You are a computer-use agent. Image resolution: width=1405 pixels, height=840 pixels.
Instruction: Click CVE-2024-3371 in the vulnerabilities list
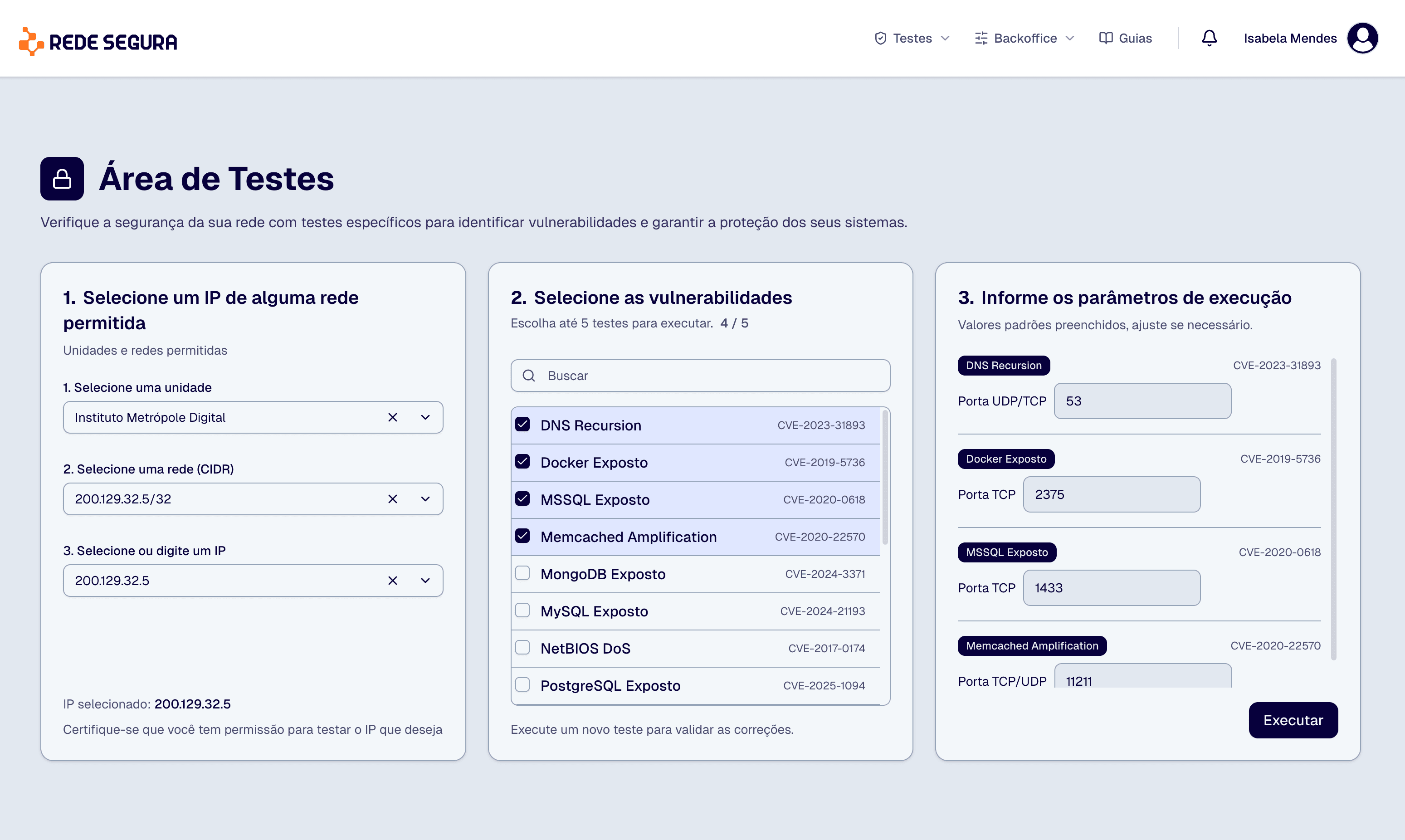click(825, 574)
